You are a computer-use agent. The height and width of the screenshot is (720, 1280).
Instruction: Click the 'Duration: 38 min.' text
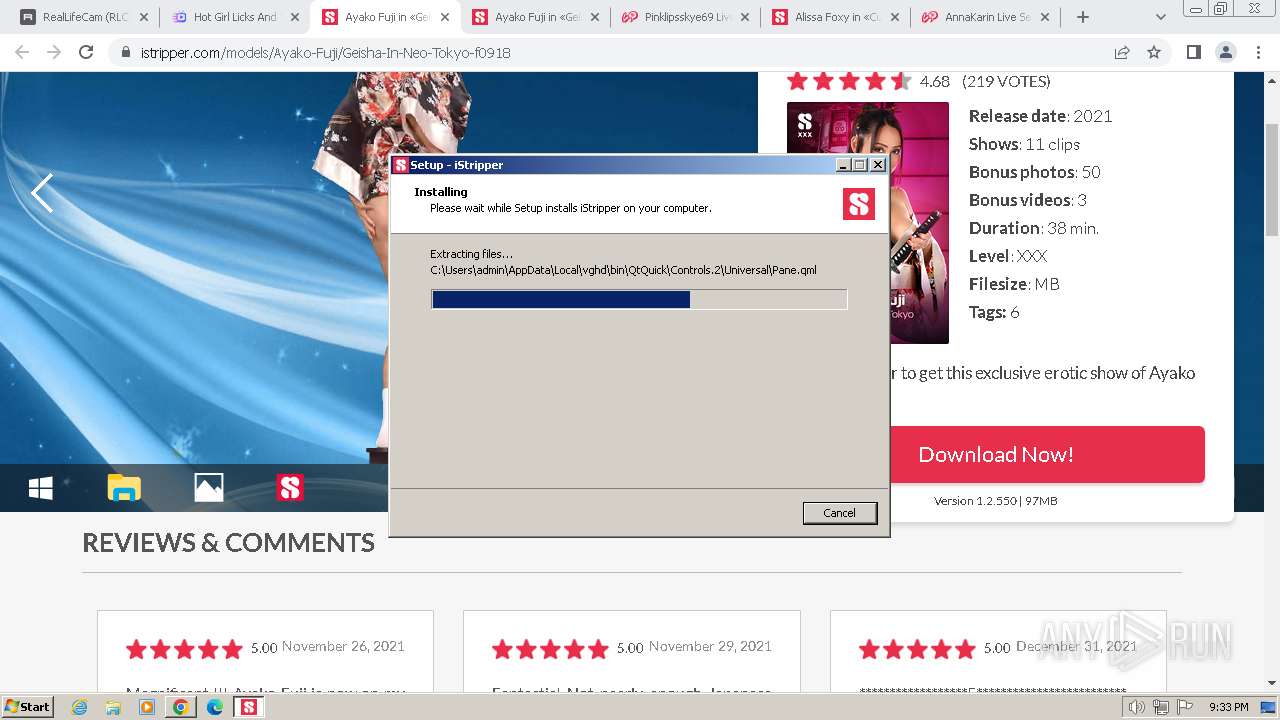pos(1033,228)
